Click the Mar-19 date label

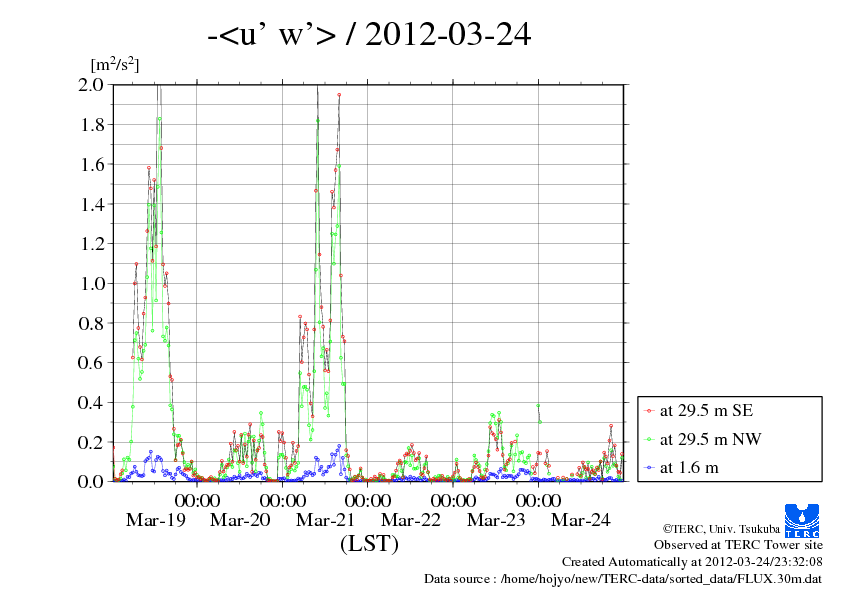[x=155, y=520]
